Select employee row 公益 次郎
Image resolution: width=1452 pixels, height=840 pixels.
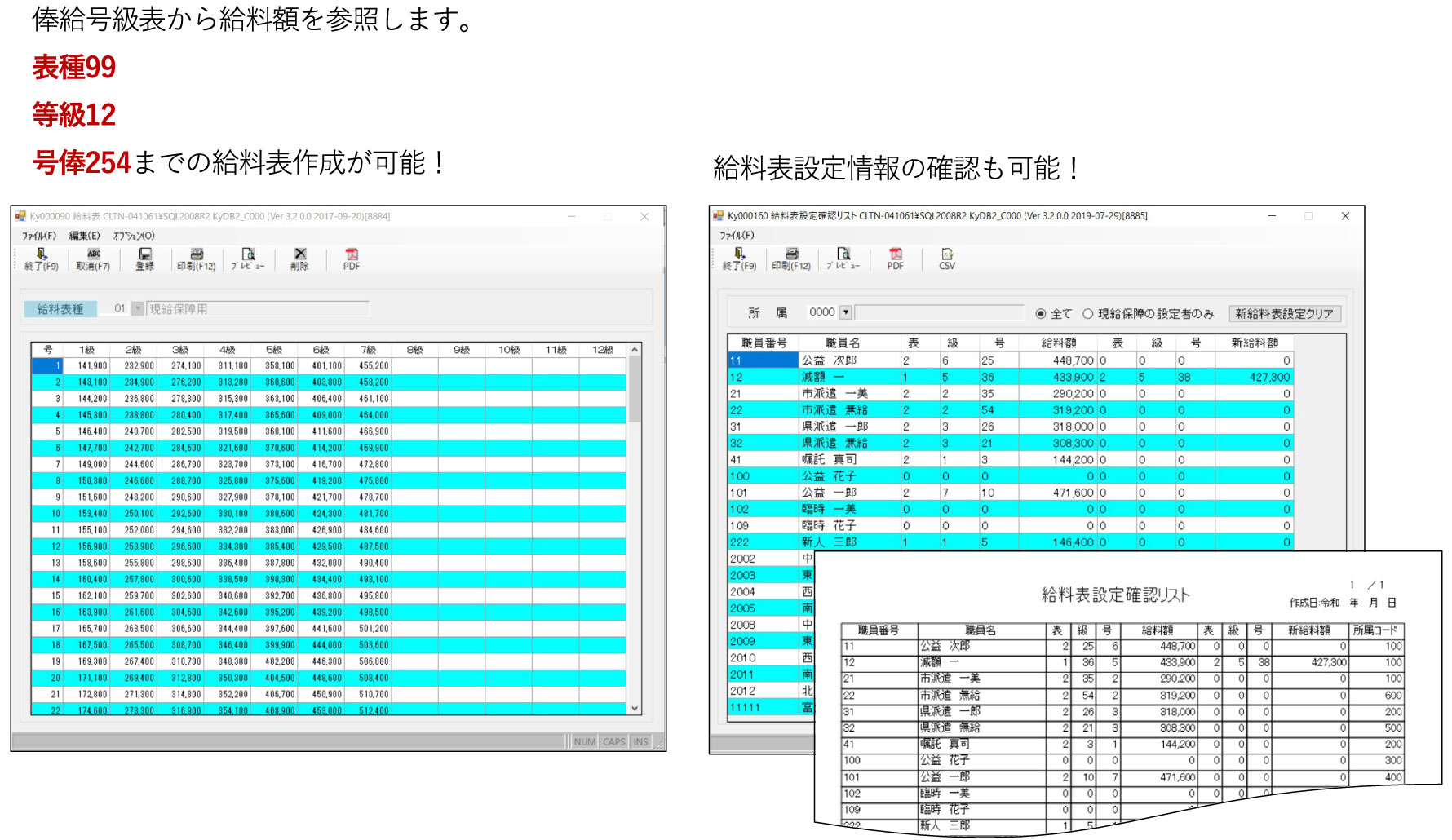tap(1010, 360)
